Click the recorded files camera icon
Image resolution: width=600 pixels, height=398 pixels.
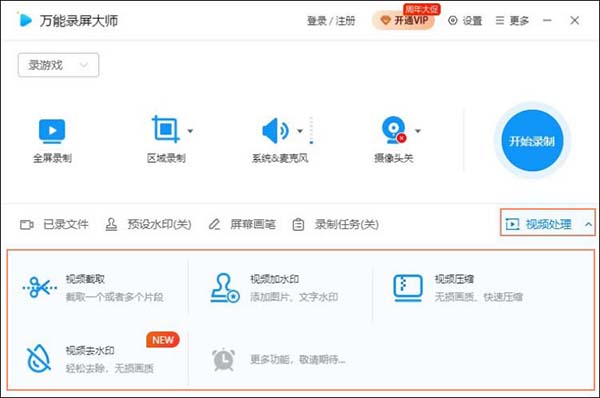pos(27,225)
